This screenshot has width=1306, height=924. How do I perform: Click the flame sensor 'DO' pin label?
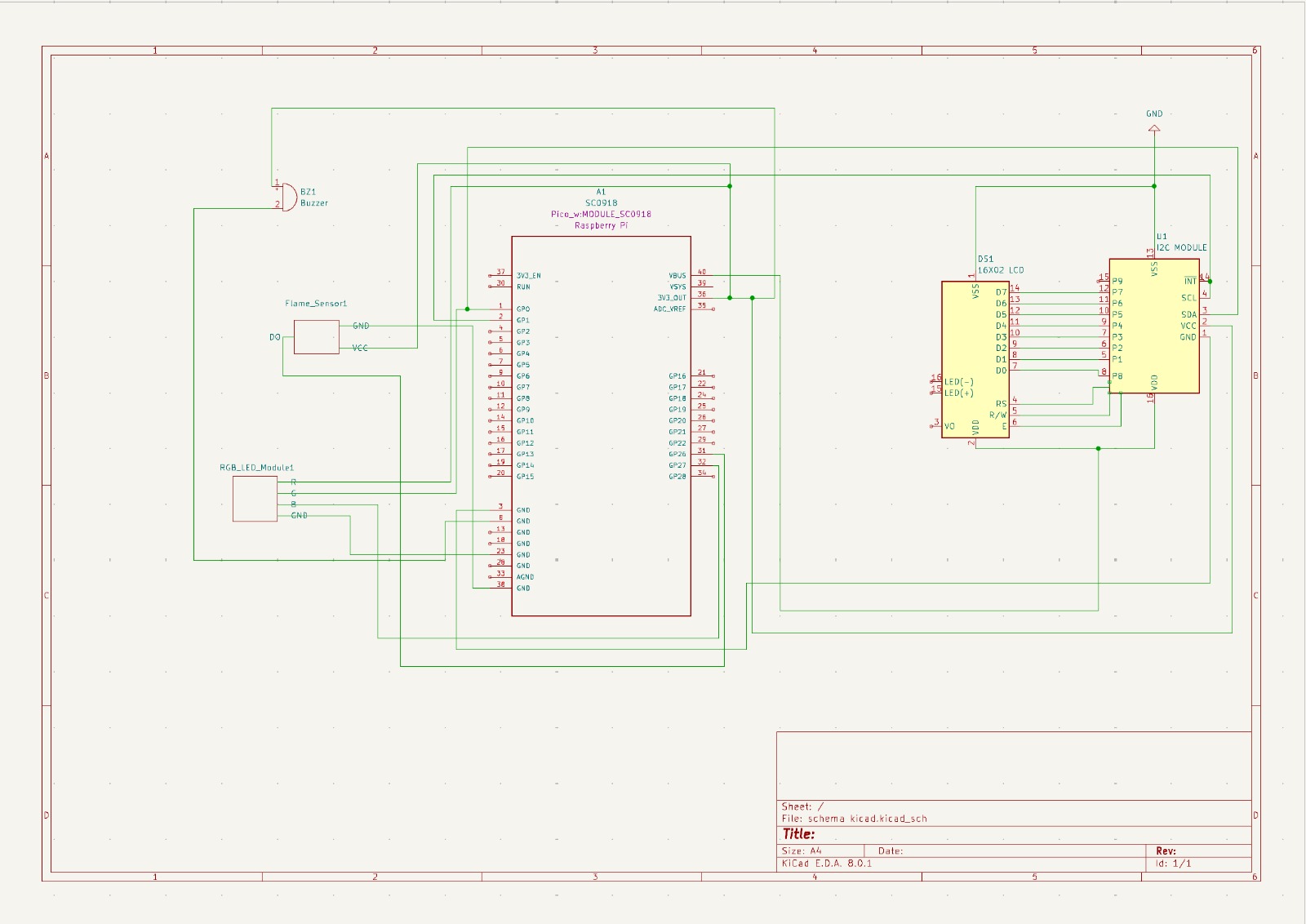click(x=275, y=337)
